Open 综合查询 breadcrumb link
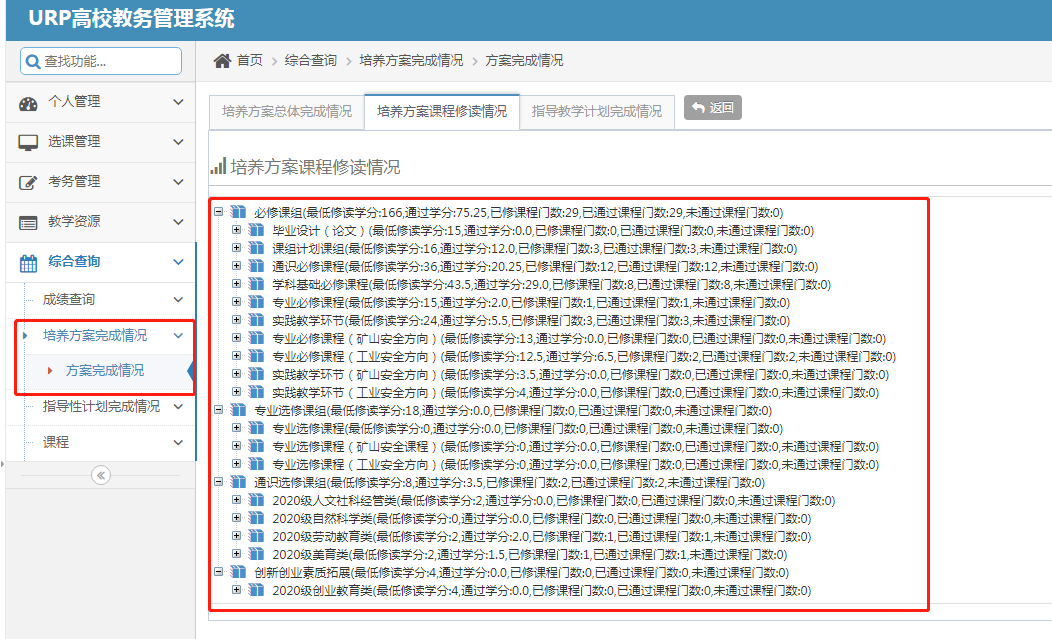The height and width of the screenshot is (639, 1052). pos(310,61)
